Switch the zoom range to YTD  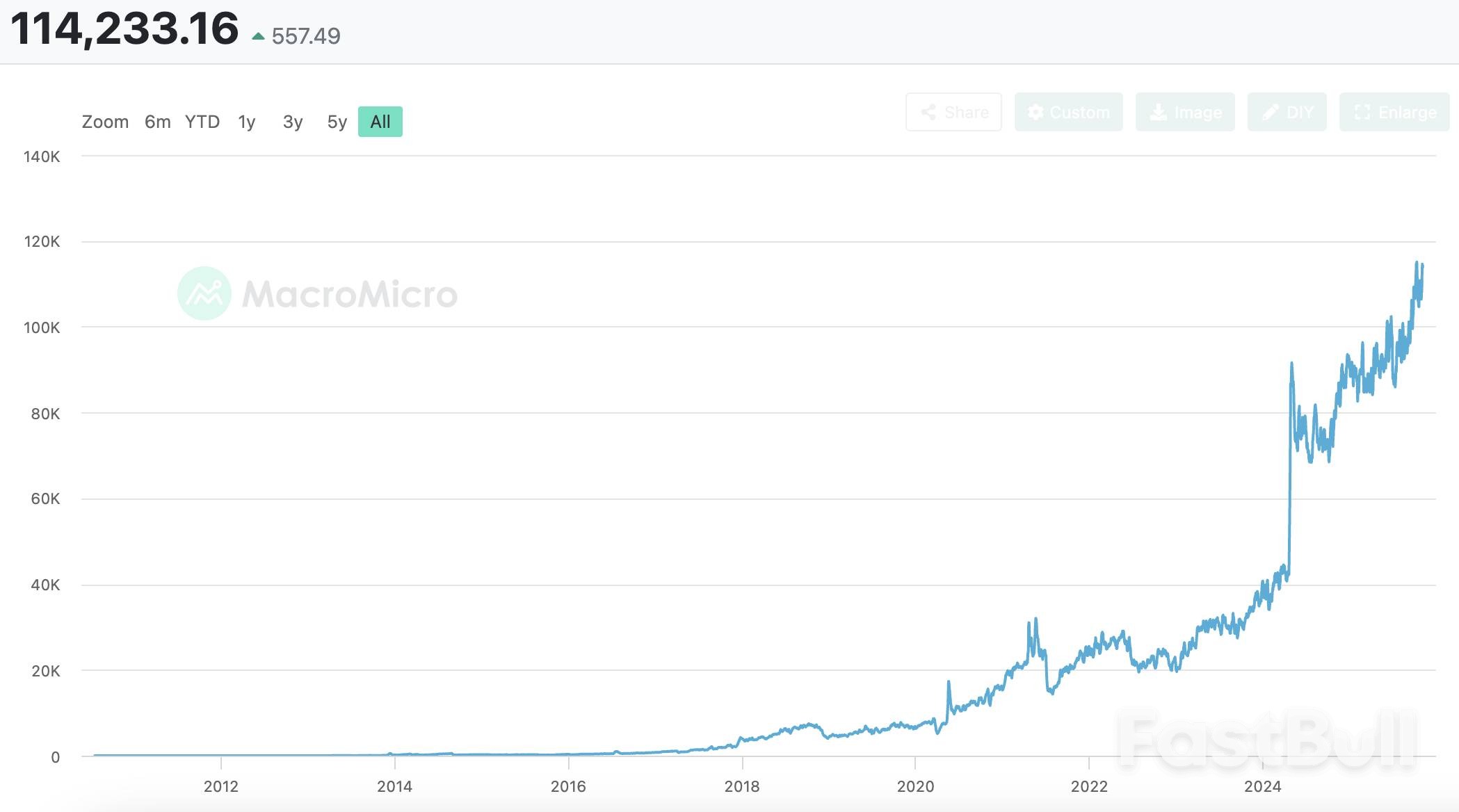pos(202,122)
